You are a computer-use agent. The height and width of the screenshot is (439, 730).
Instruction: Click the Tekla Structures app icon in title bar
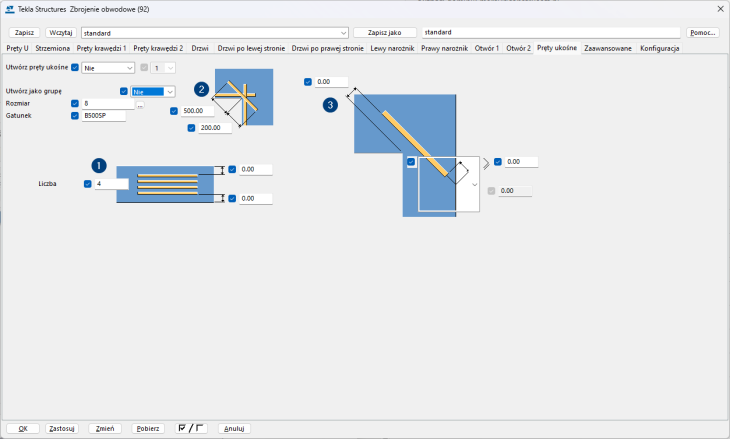click(10, 9)
